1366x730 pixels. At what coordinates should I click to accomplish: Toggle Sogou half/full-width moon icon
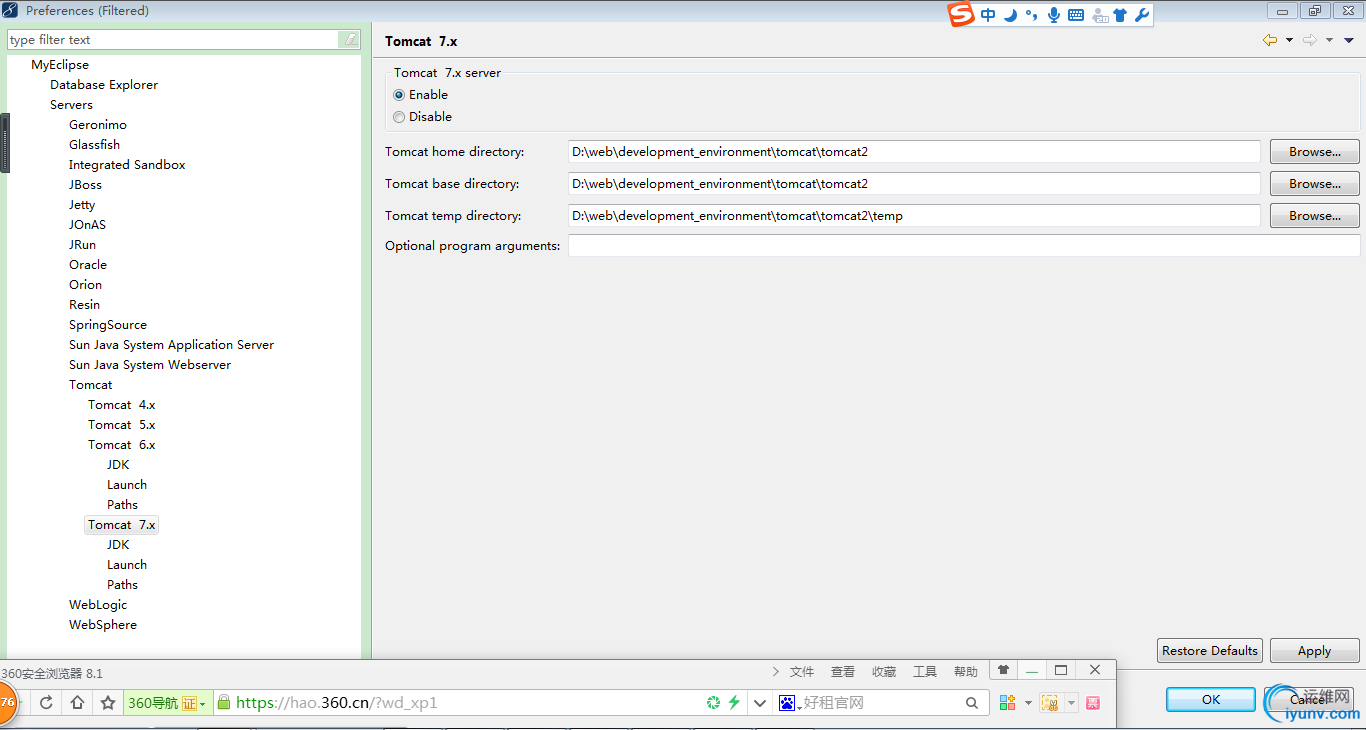coord(1010,15)
